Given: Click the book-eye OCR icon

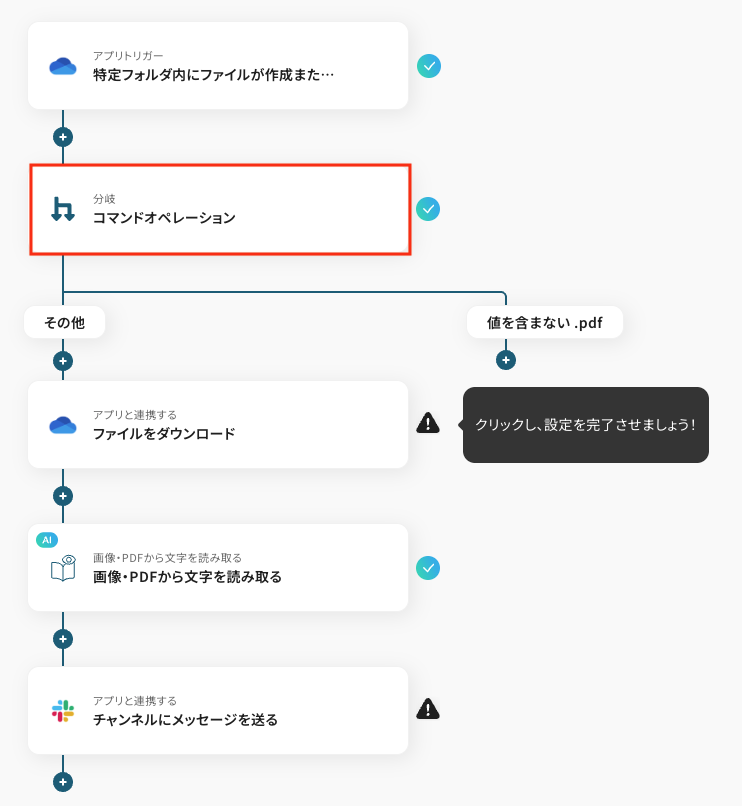Looking at the screenshot, I should click(x=63, y=568).
